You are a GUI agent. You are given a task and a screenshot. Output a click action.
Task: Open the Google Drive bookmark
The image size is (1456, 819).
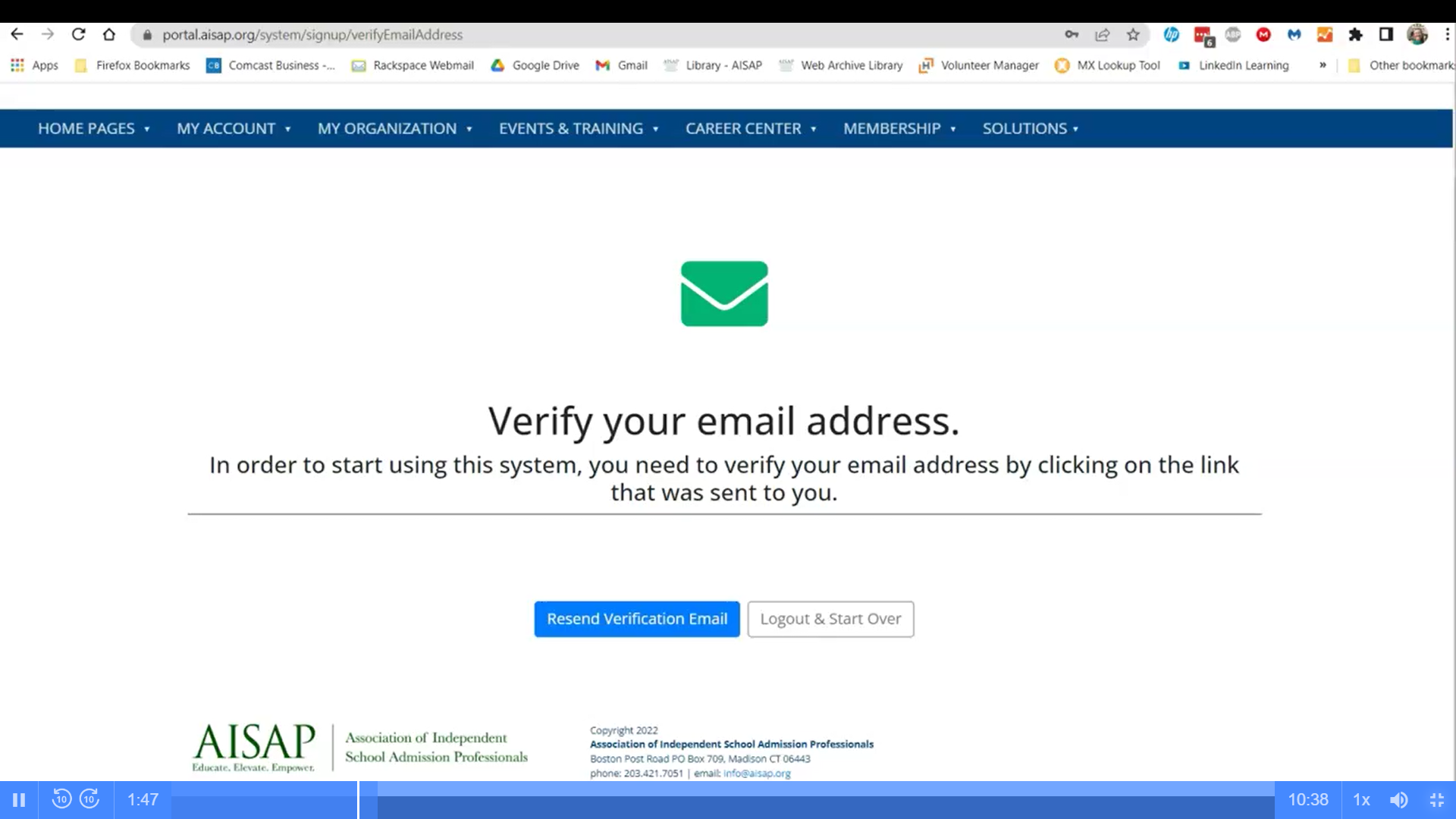[535, 66]
